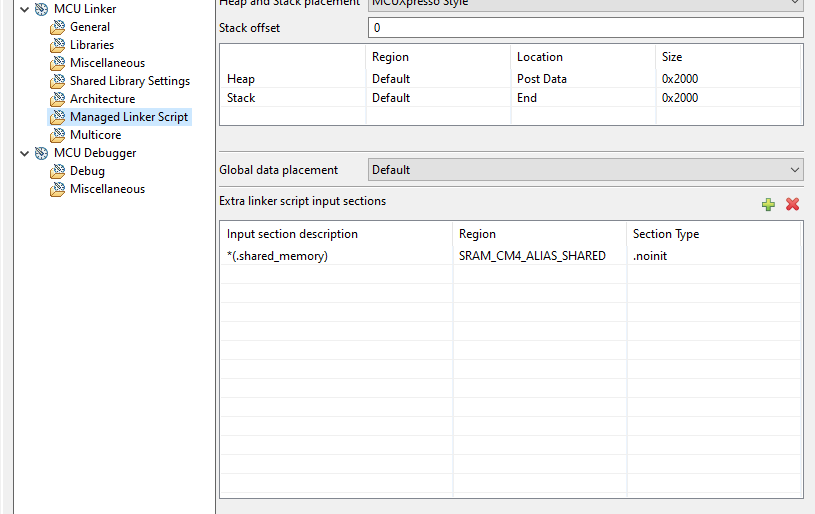815x514 pixels.
Task: Select the Architecture settings item
Action: click(102, 99)
